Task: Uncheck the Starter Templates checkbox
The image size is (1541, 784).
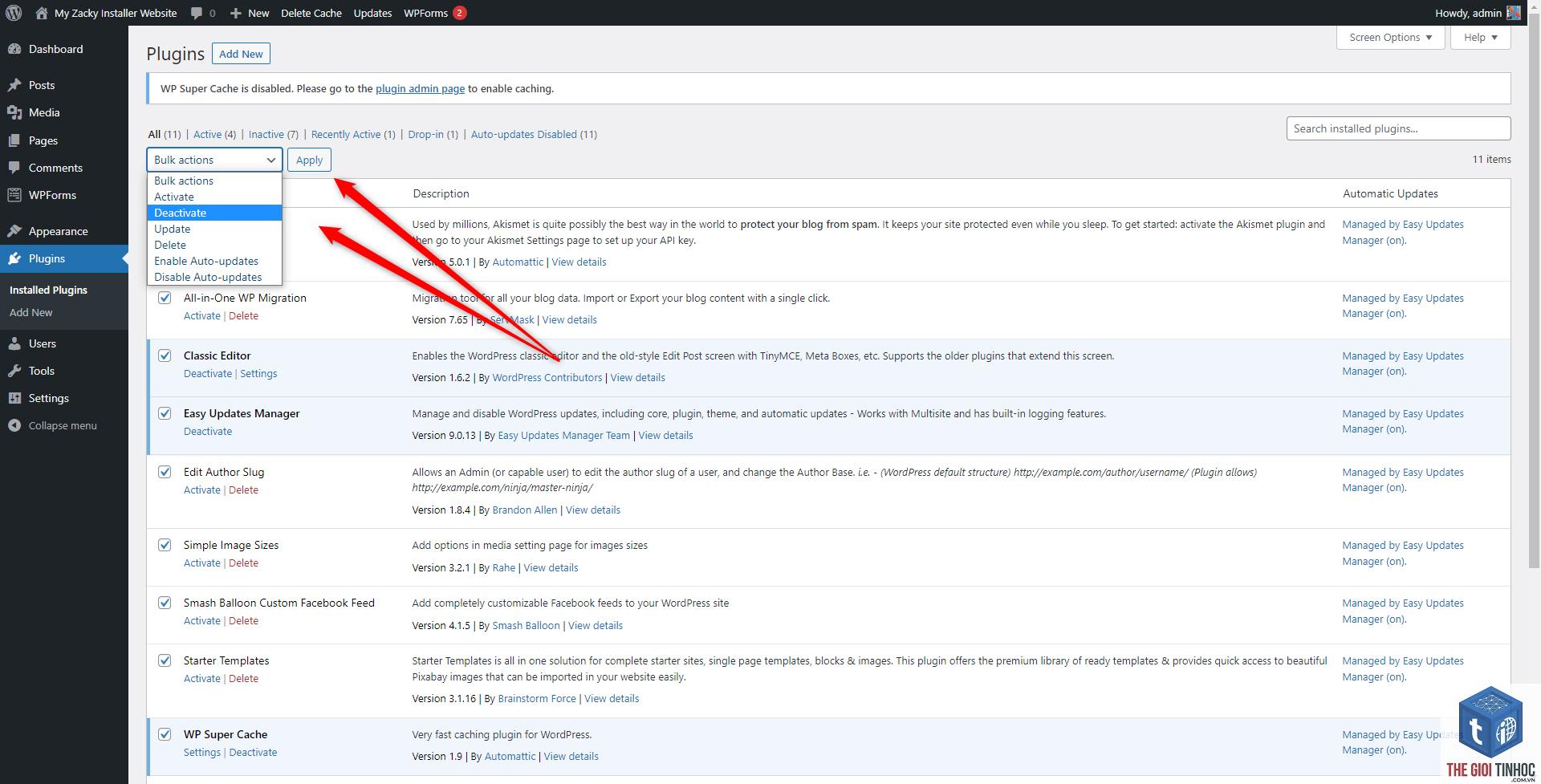Action: click(165, 660)
